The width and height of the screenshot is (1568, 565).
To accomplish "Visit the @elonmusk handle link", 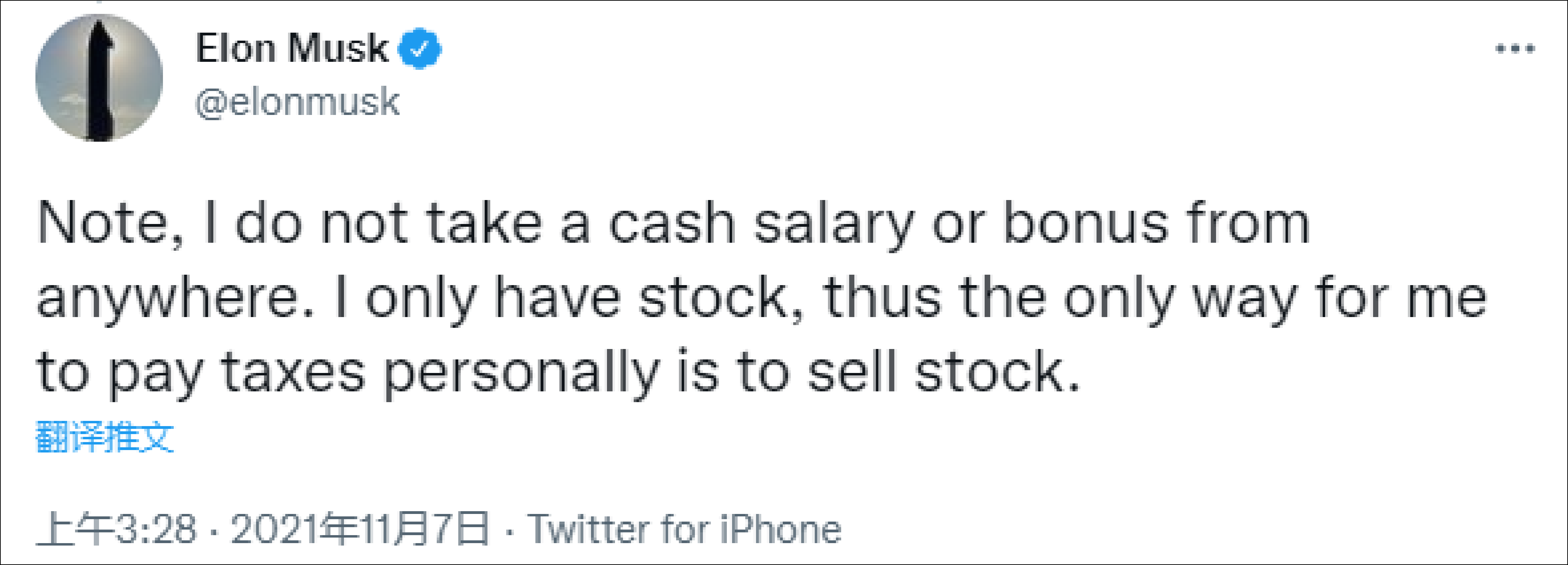I will coord(297,101).
